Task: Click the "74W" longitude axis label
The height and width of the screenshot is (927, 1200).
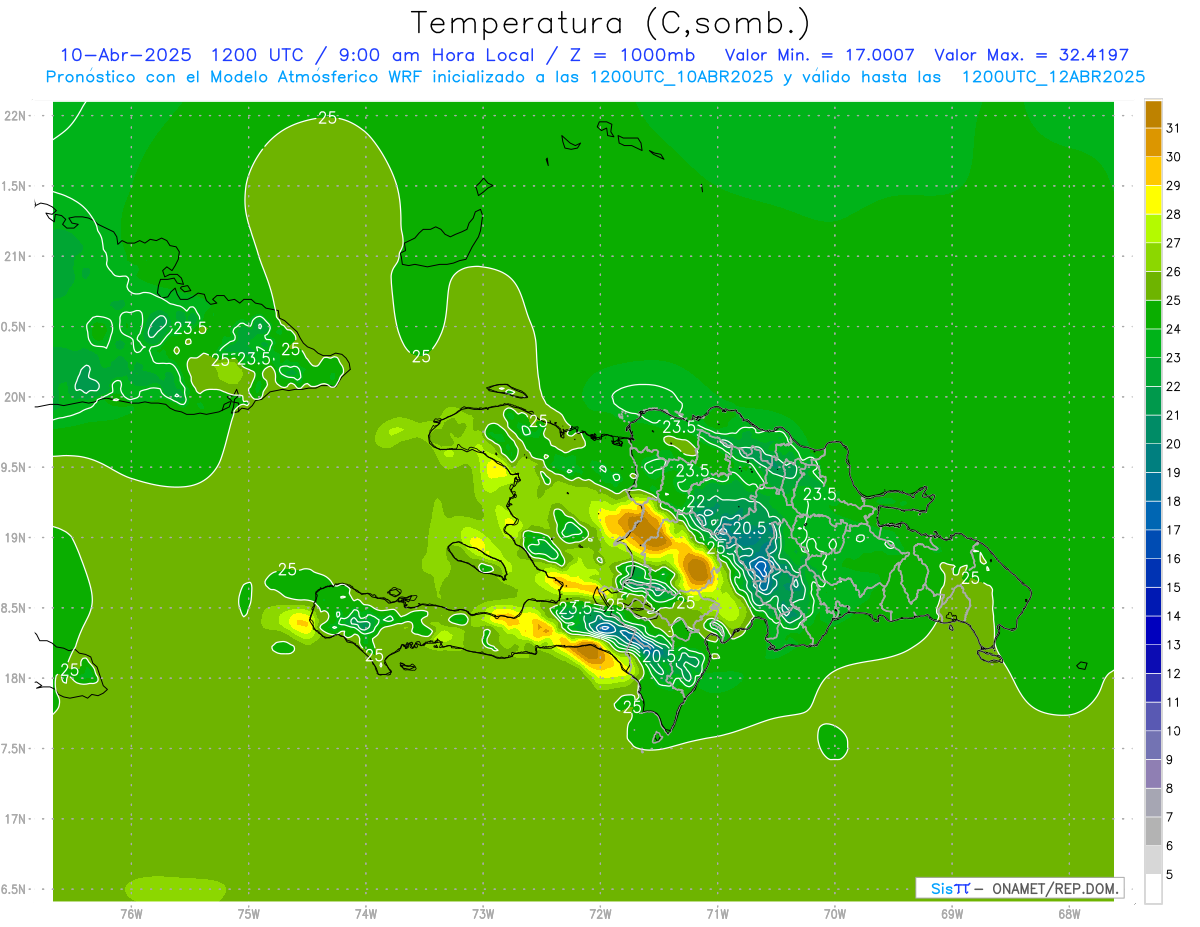Action: click(366, 913)
